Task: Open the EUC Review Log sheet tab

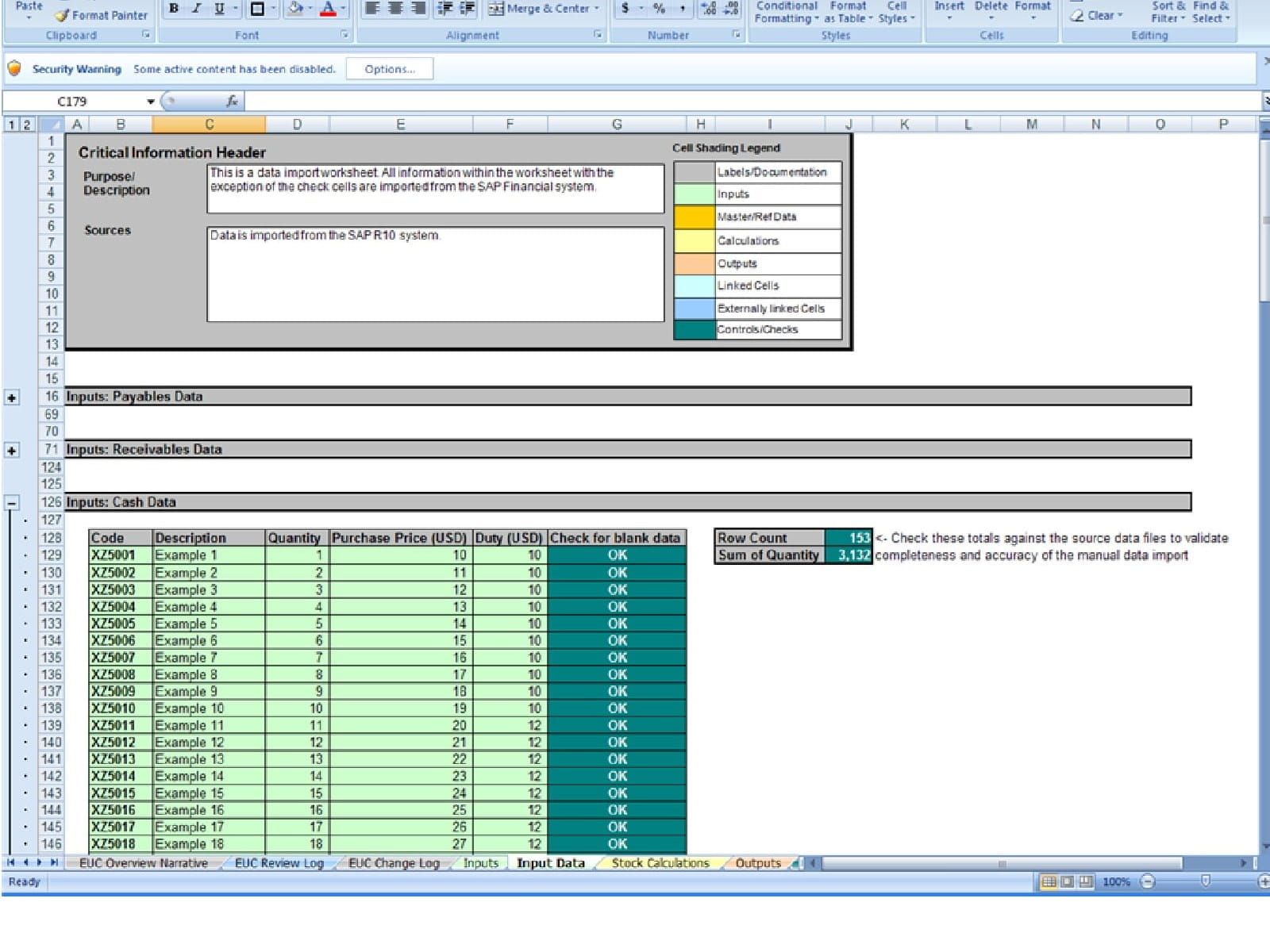Action: pyautogui.click(x=279, y=863)
